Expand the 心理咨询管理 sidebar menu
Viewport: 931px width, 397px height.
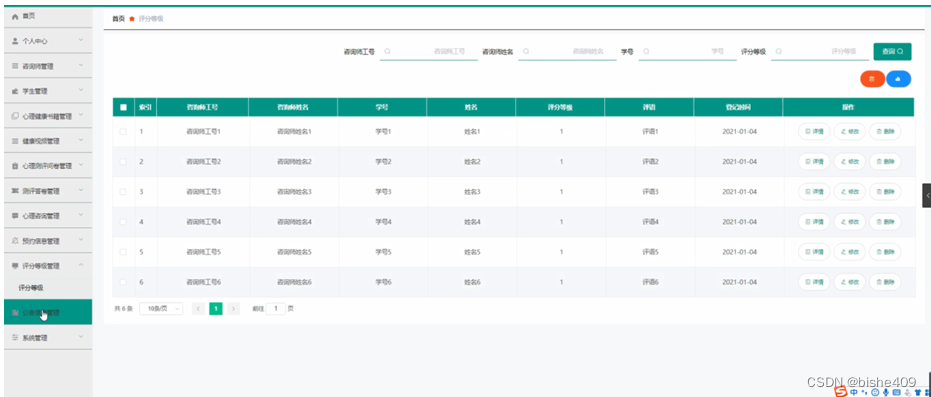tap(48, 215)
